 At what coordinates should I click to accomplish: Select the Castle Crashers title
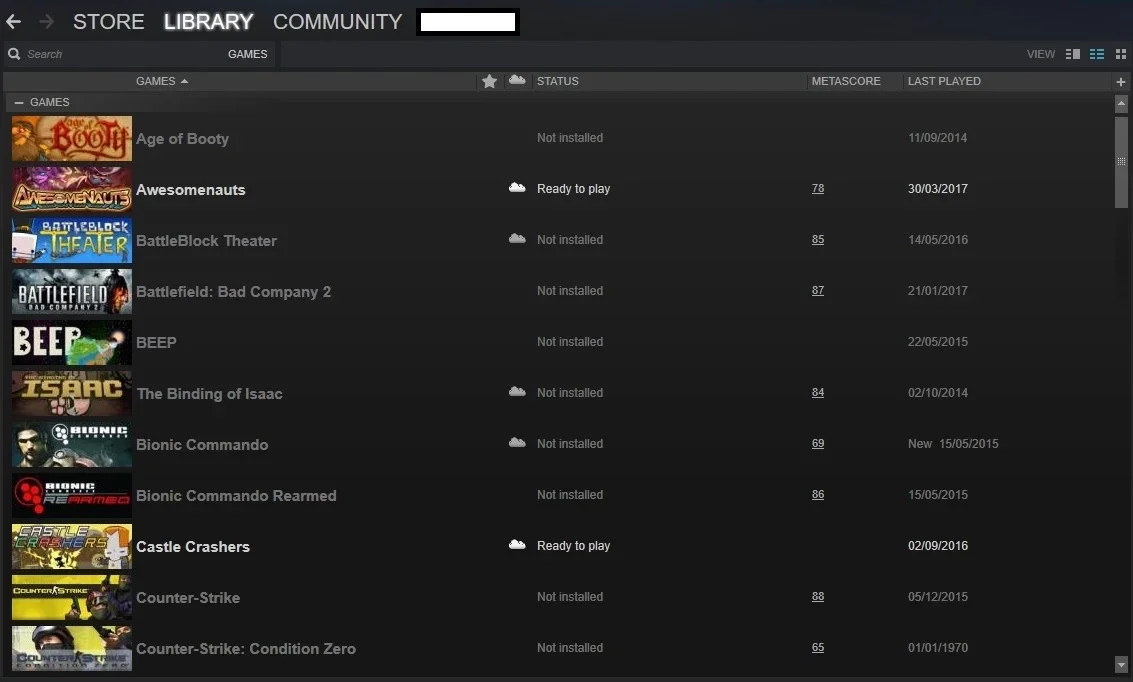[x=193, y=547]
